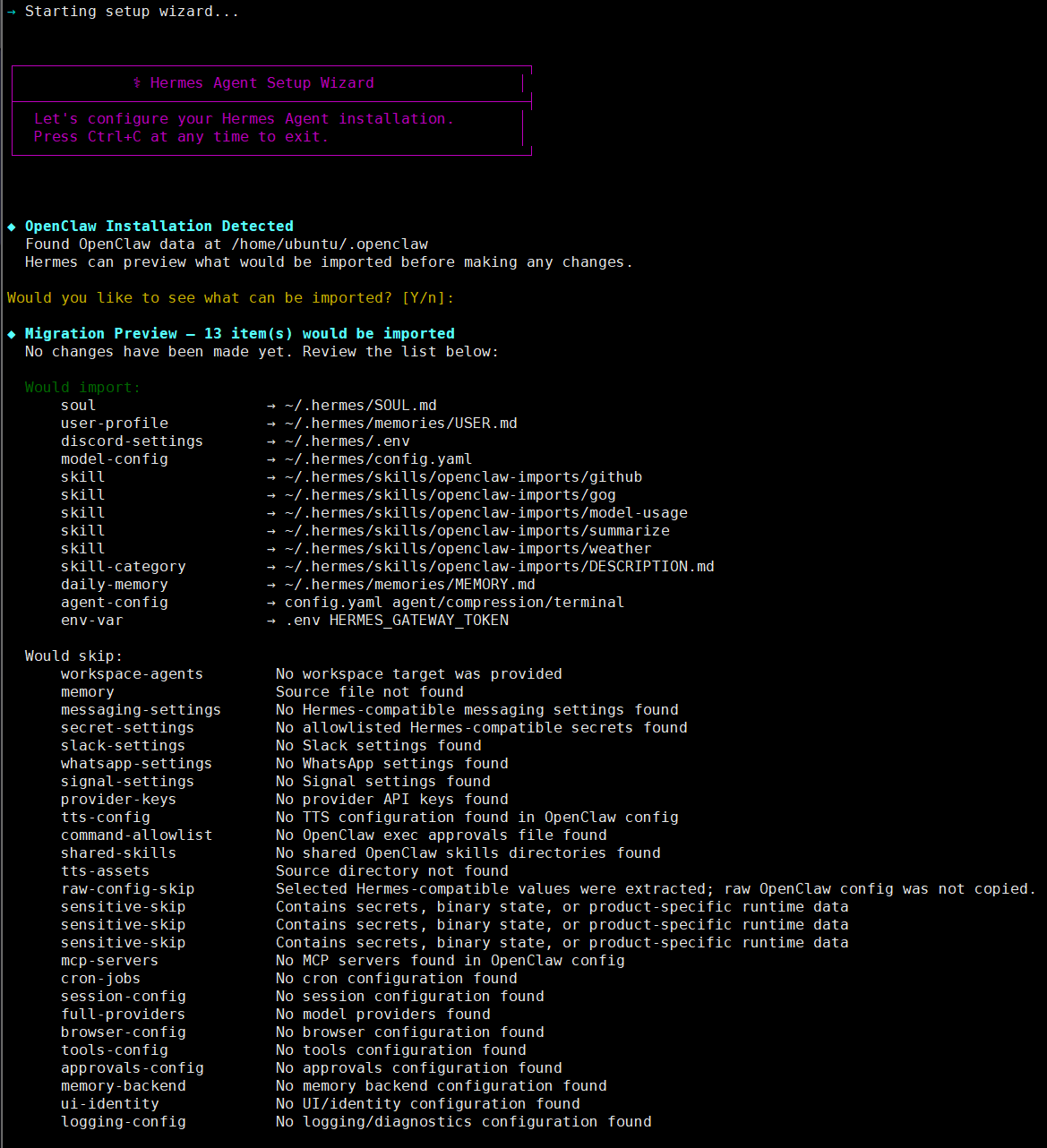Select the 'daily-memory' row label
1047x1148 pixels.
click(x=115, y=584)
